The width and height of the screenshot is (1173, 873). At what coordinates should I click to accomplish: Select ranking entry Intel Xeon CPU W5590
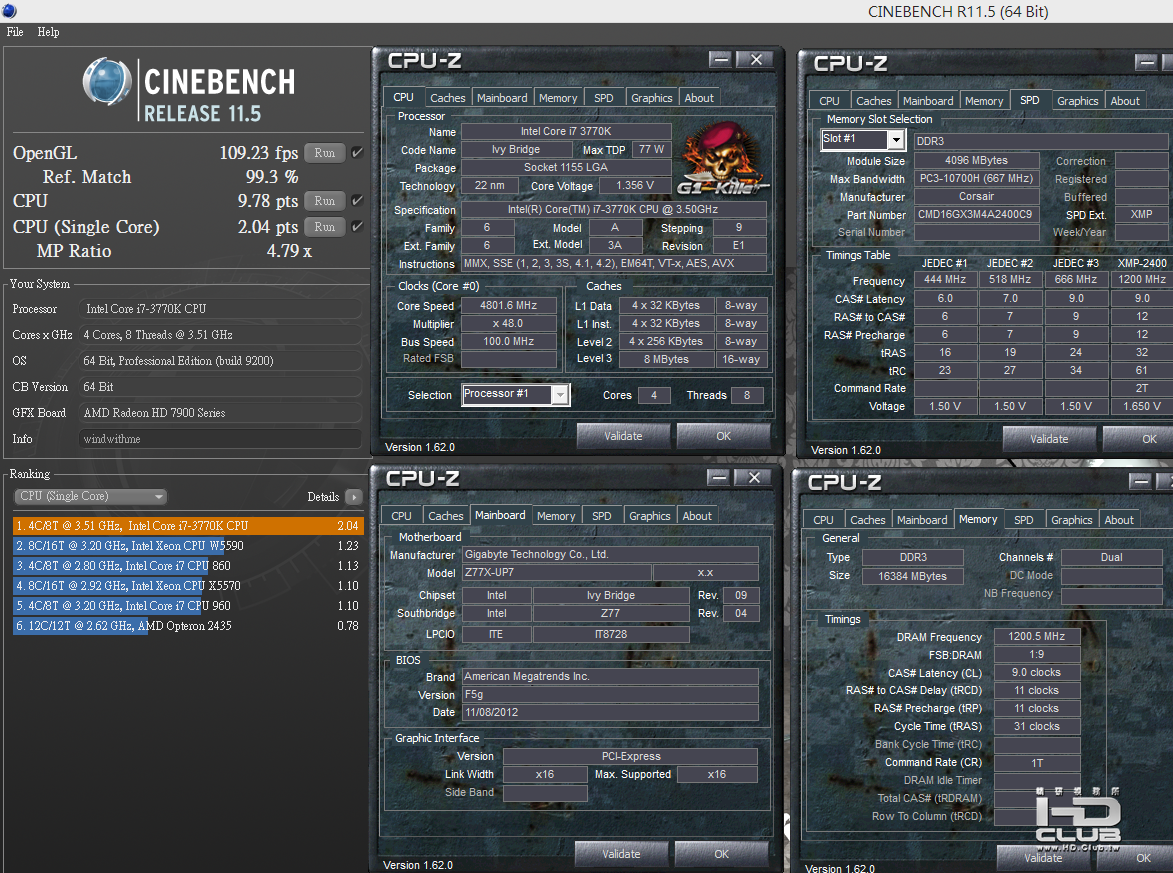click(x=188, y=545)
